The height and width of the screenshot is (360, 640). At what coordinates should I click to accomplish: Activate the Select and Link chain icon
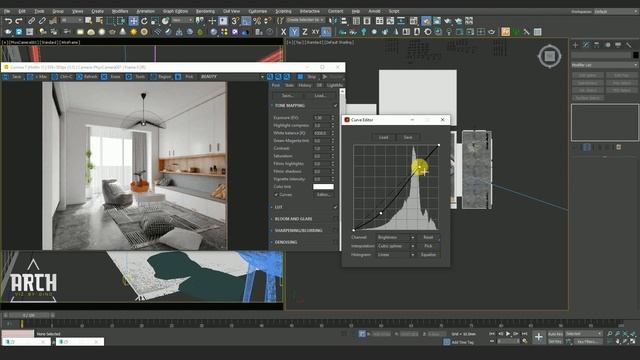tap(31, 20)
